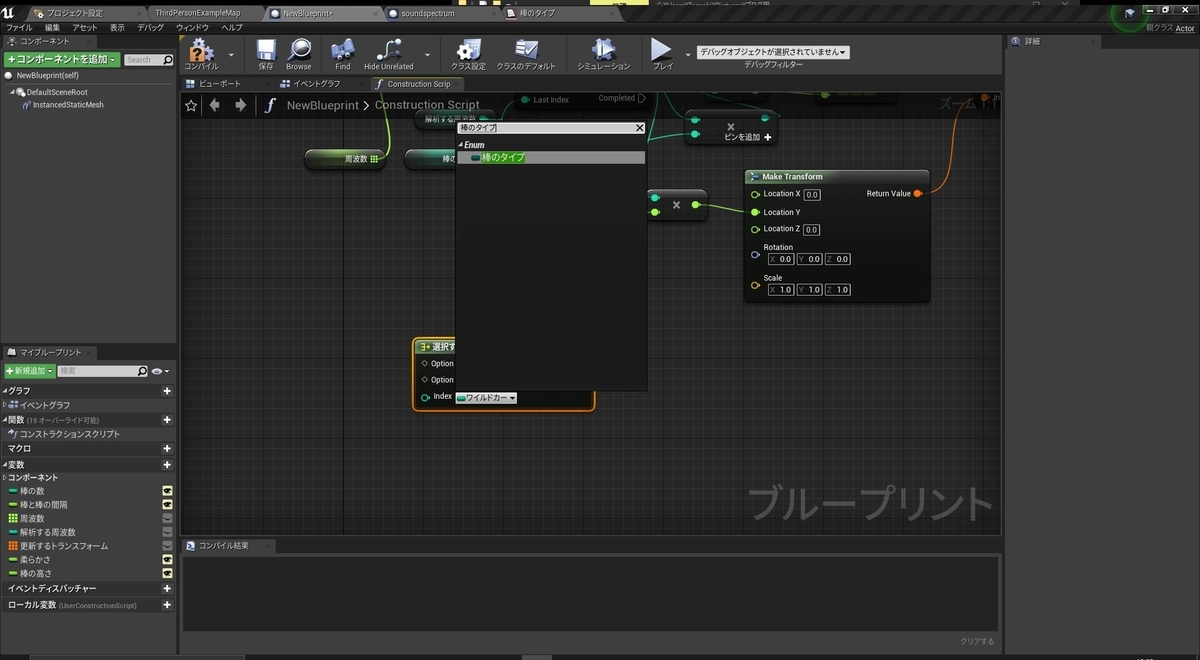
Task: Open Browse in the toolbar
Action: pyautogui.click(x=298, y=50)
